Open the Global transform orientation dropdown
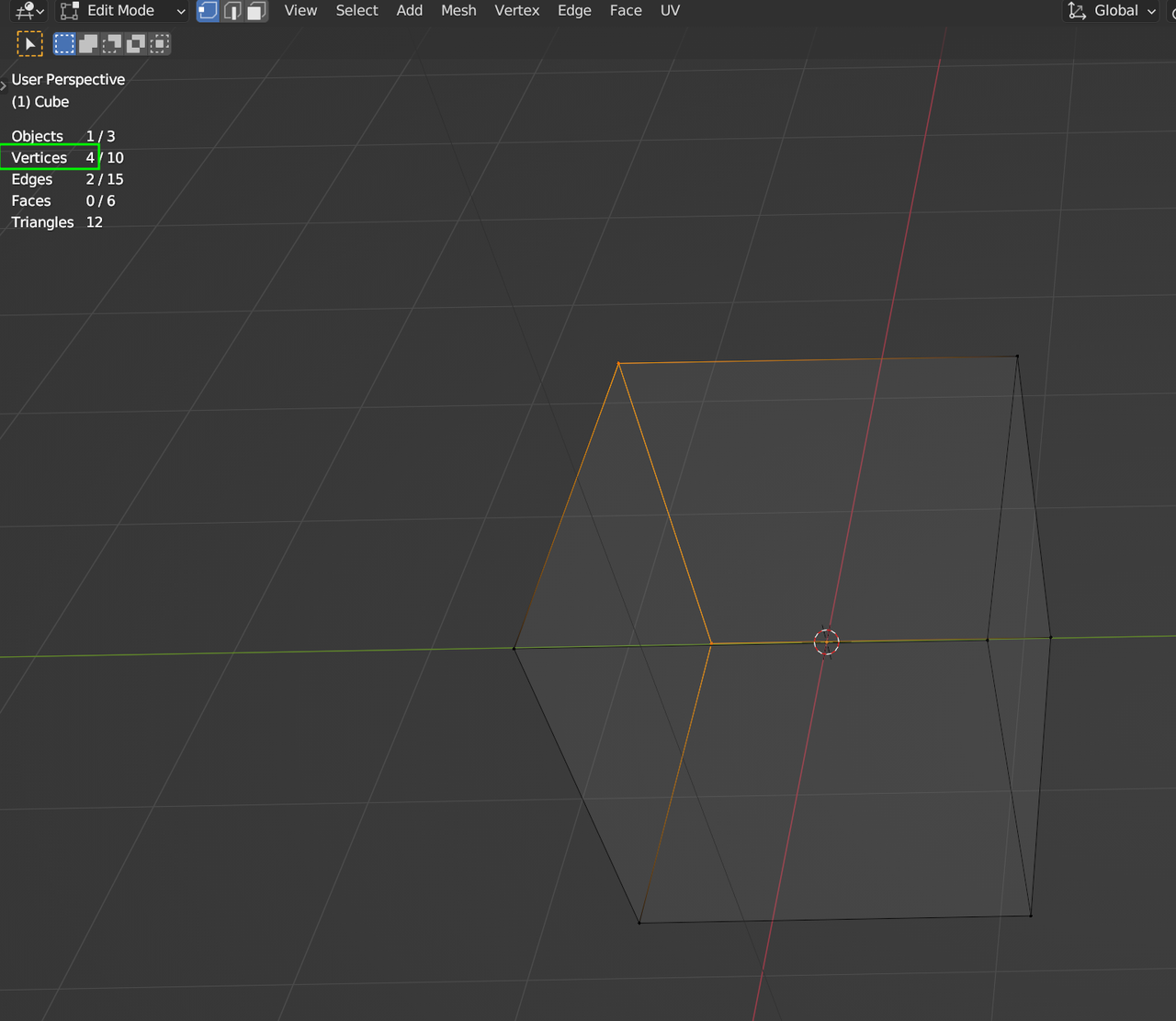The image size is (1176, 1021). (x=1110, y=11)
